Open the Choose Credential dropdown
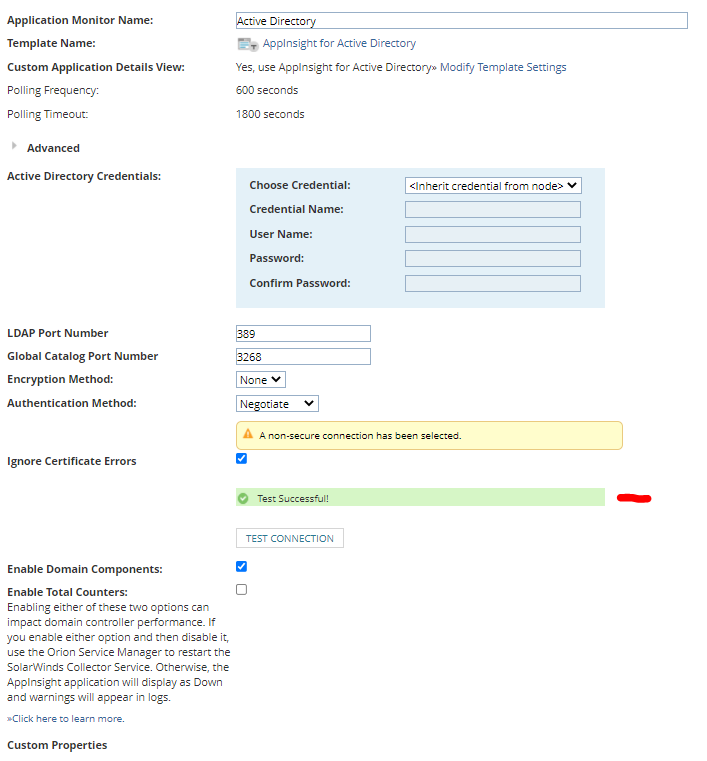Screen dimensions: 707x761 [493, 186]
